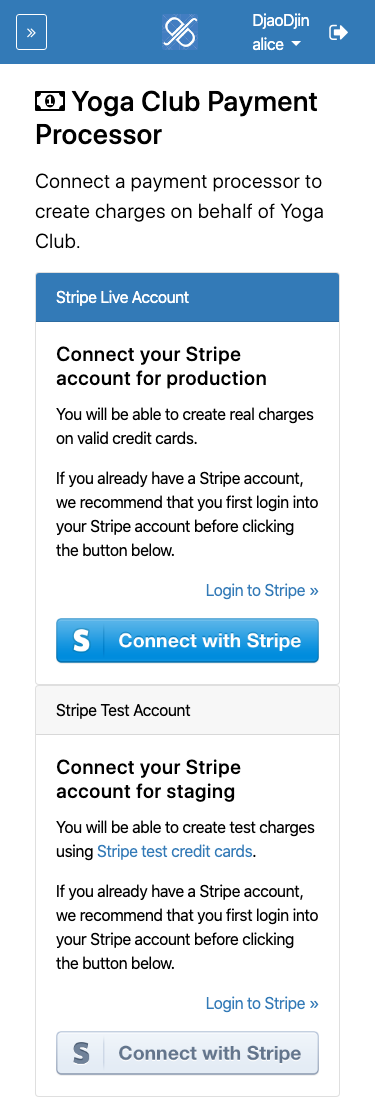Viewport: 375px width, 1117px height.
Task: Sign out using the exit arrow icon
Action: (x=339, y=32)
